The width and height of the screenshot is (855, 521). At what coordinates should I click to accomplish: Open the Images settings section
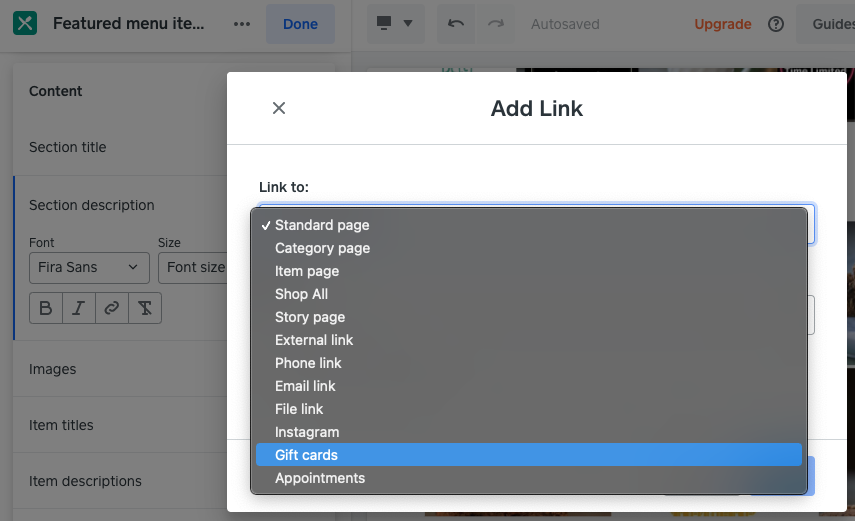[53, 369]
